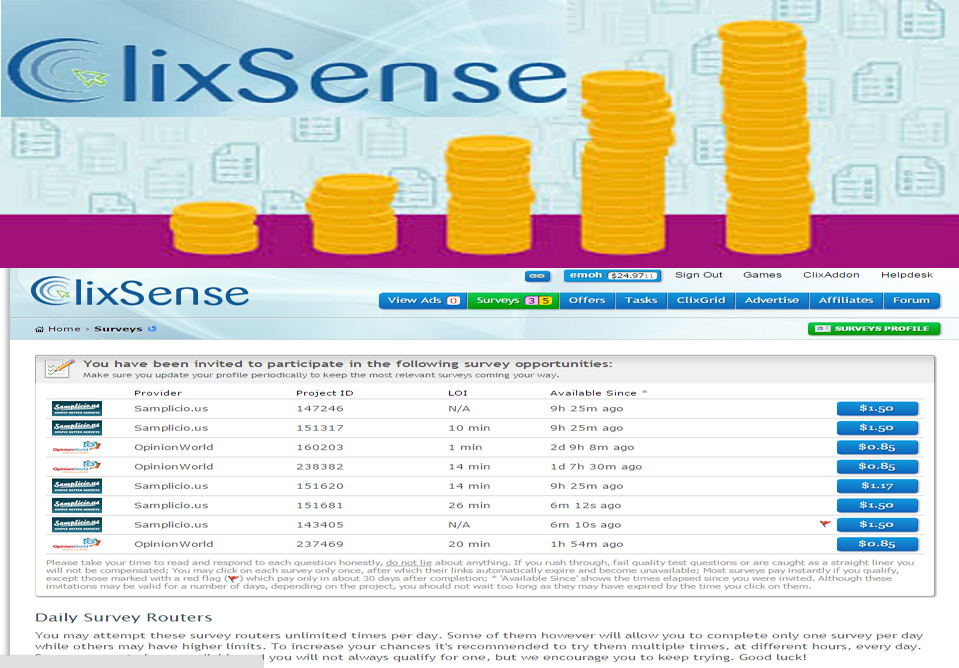This screenshot has height=668, width=959.
Task: Start survey 238382 paying $0.85
Action: [877, 467]
